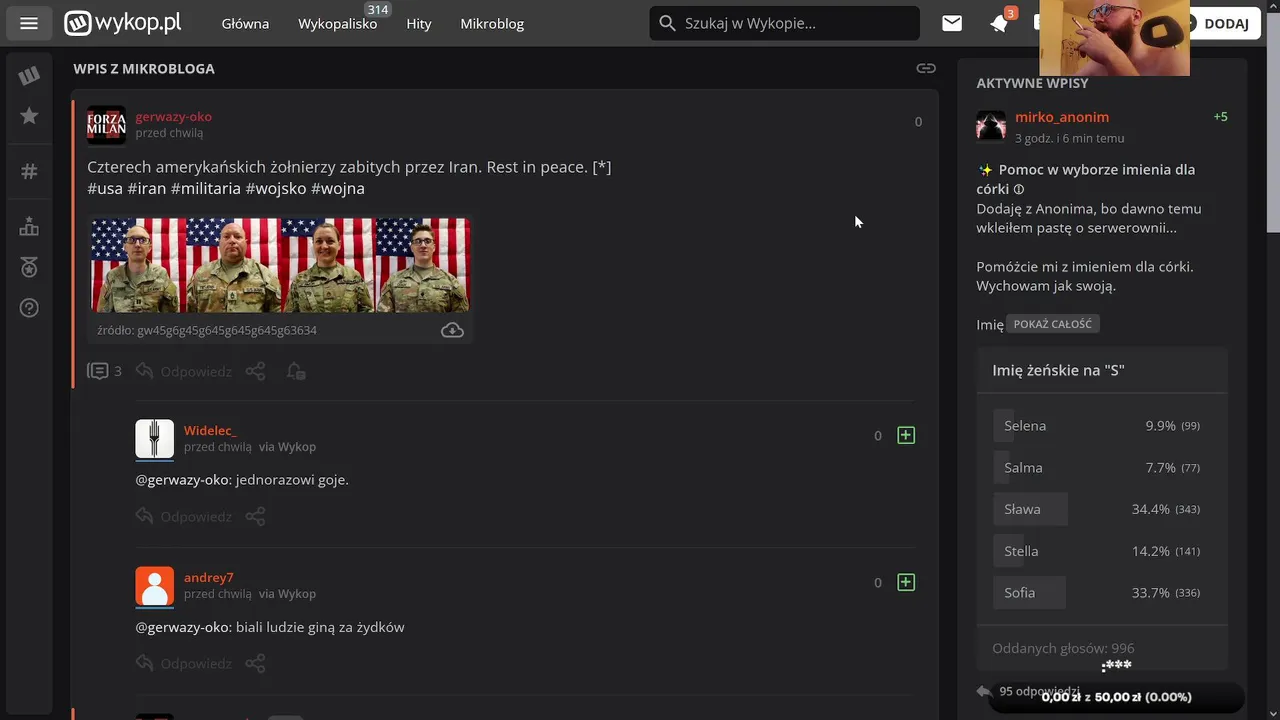Click the DODAJ button
1280x720 pixels.
tap(1226, 23)
